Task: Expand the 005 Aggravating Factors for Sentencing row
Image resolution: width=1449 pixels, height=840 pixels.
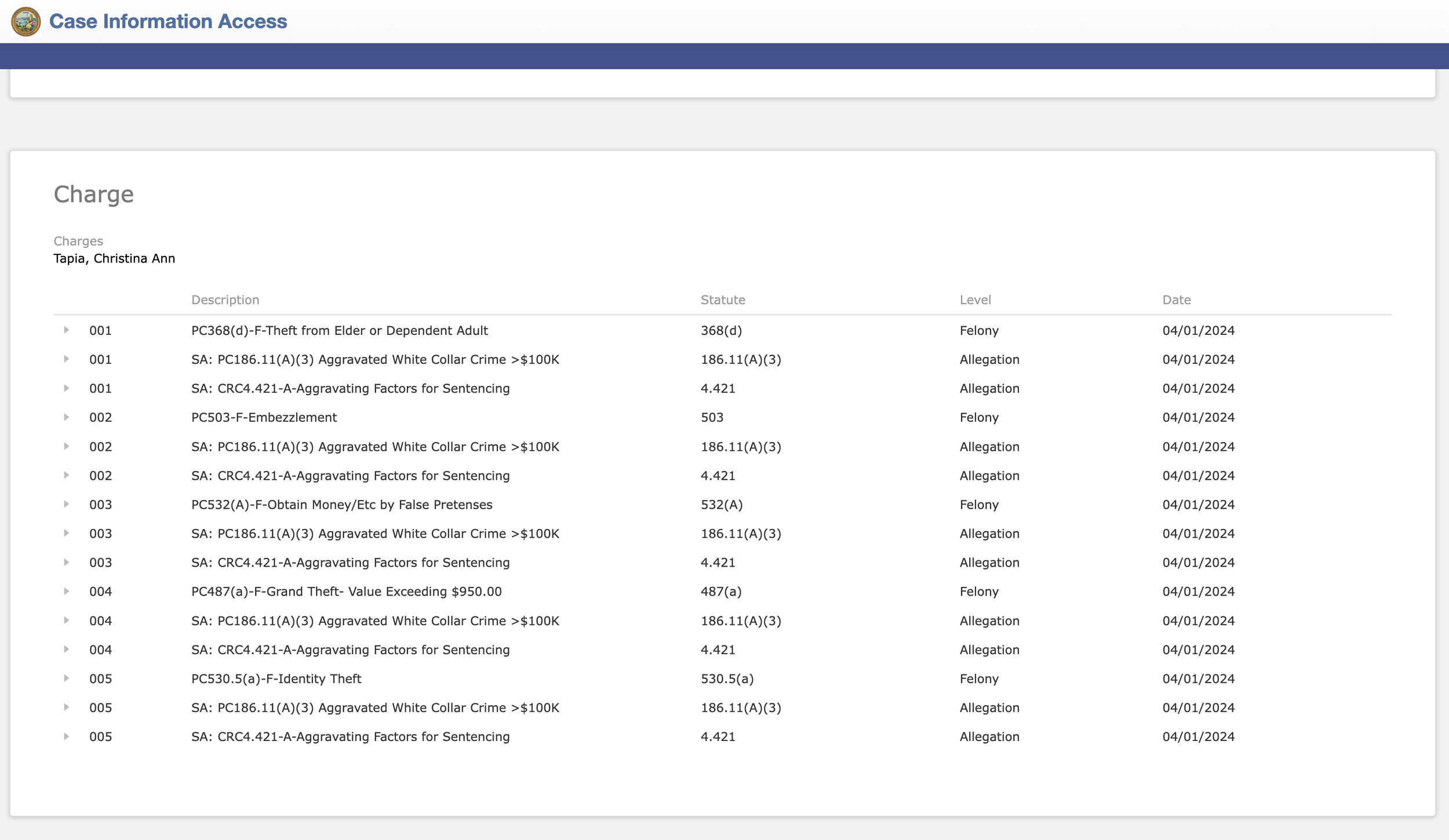Action: (67, 736)
